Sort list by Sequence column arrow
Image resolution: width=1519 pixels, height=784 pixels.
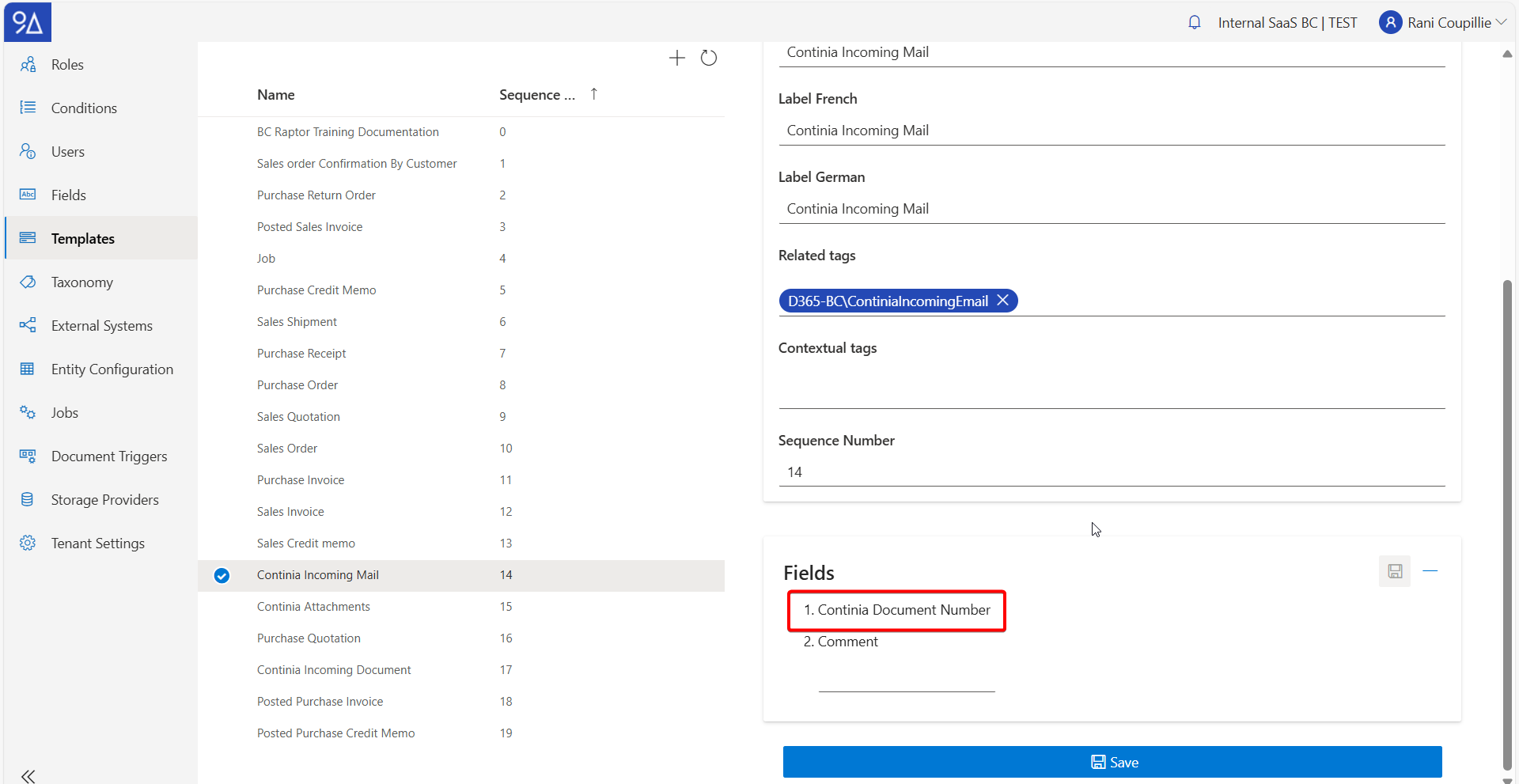coord(594,94)
